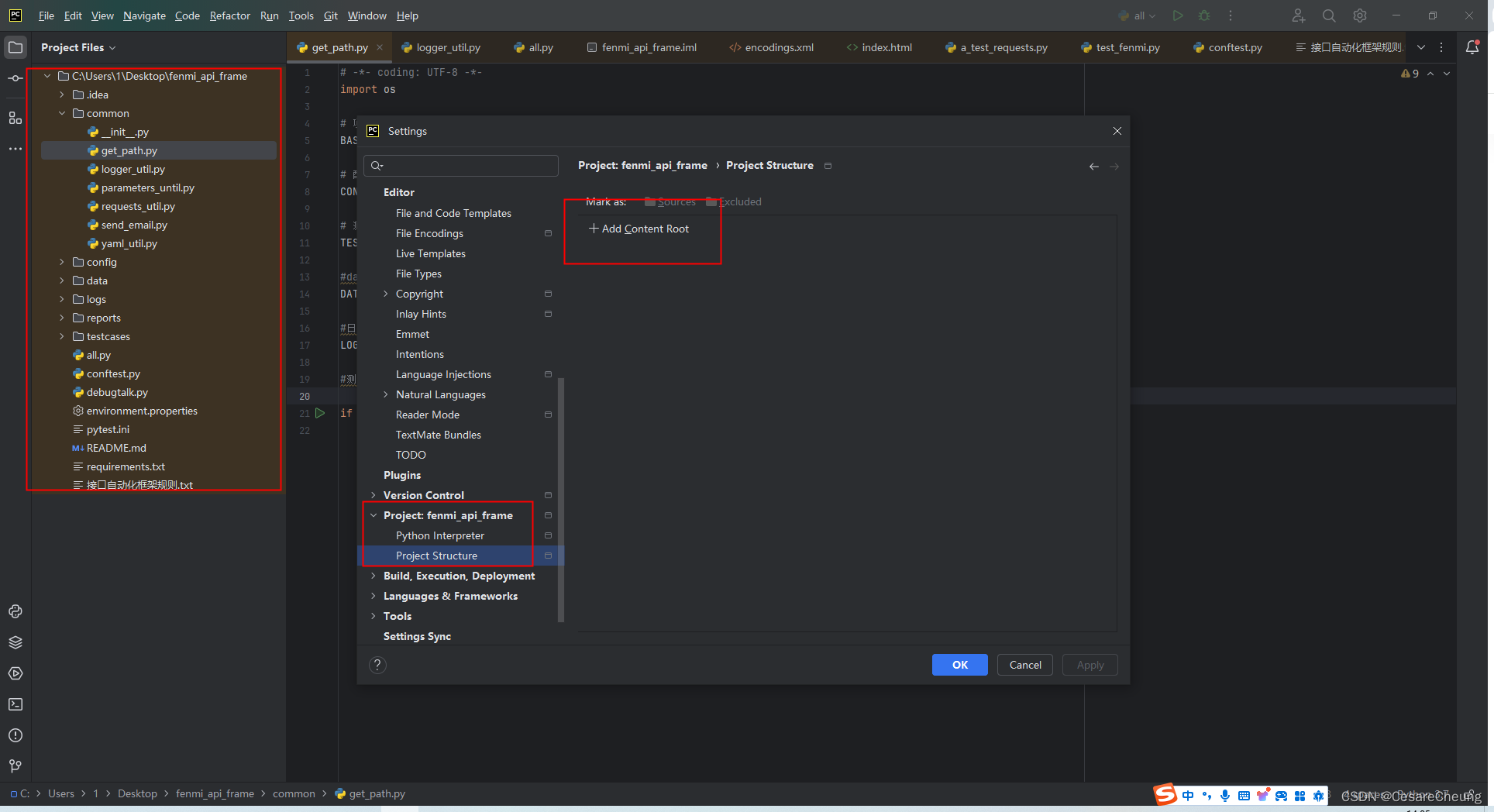Screen dimensions: 1494x812
Task: Open the Git tool window icon
Action: 15,766
